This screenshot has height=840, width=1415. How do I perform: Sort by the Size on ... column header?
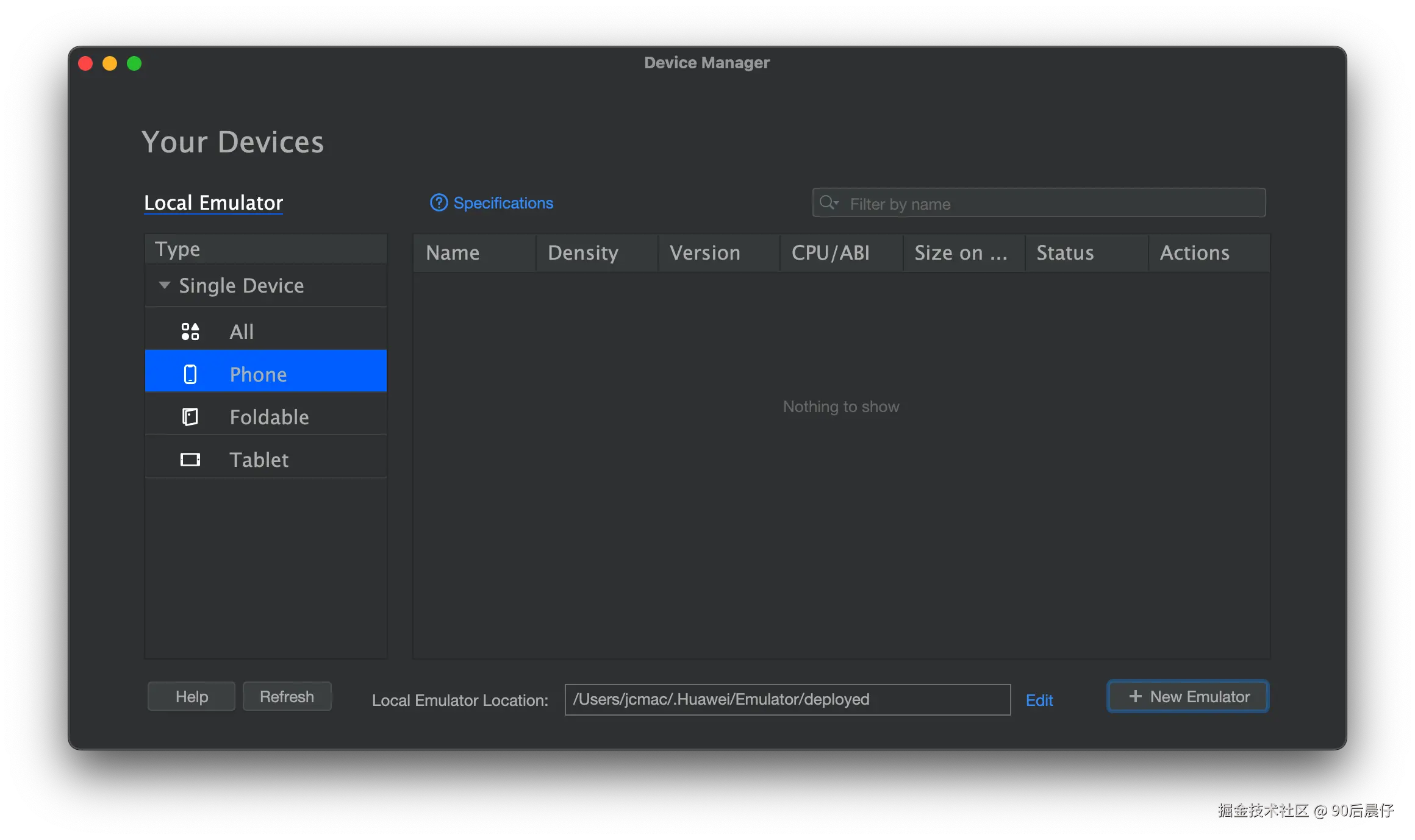click(x=964, y=253)
